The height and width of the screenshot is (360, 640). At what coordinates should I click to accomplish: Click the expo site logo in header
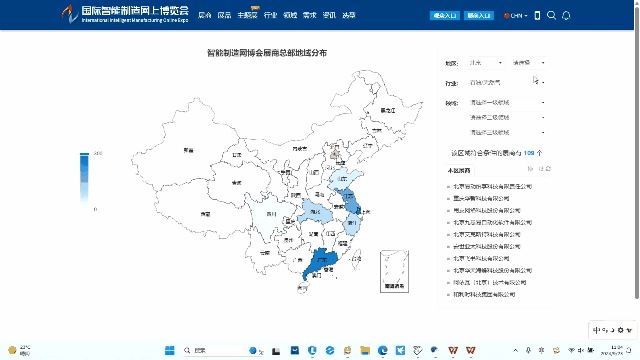[125, 14]
